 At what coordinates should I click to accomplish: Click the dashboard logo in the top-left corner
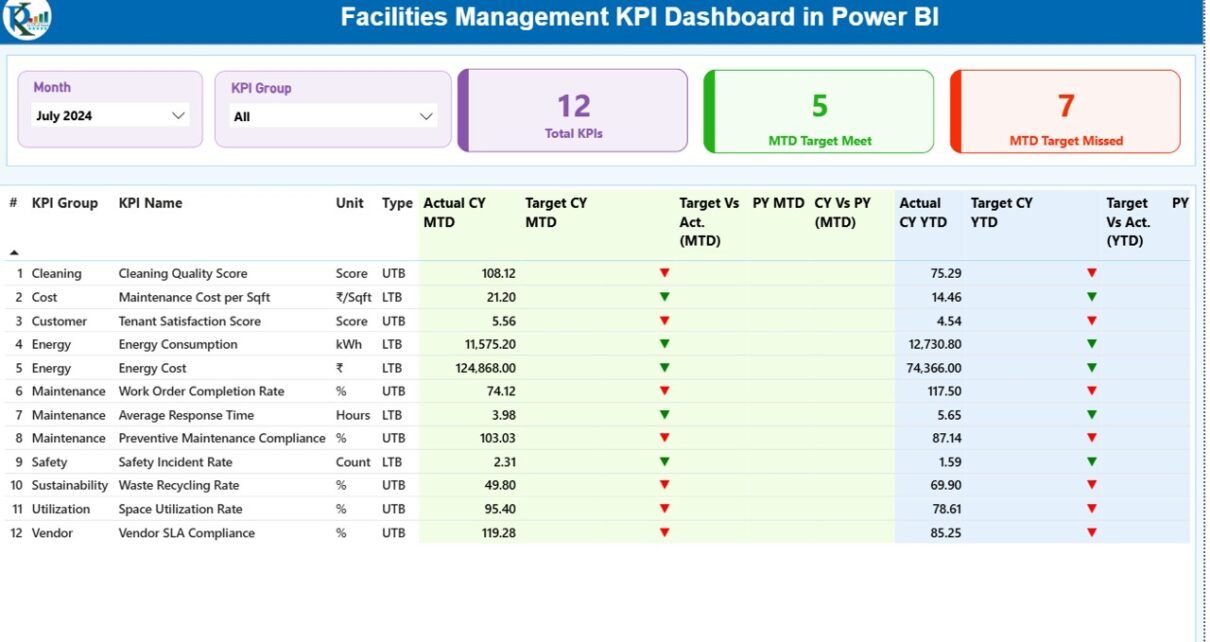point(26,19)
